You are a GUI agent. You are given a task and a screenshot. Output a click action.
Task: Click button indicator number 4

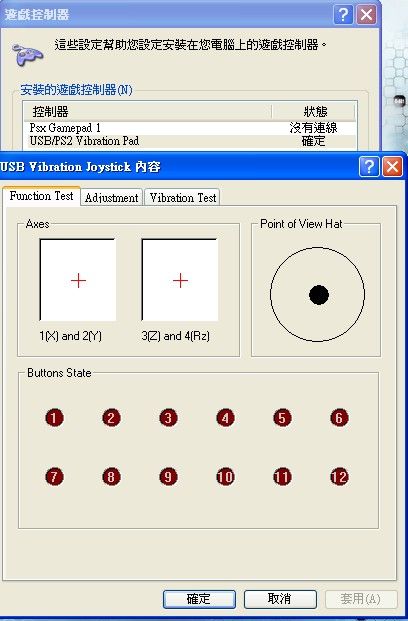[225, 418]
